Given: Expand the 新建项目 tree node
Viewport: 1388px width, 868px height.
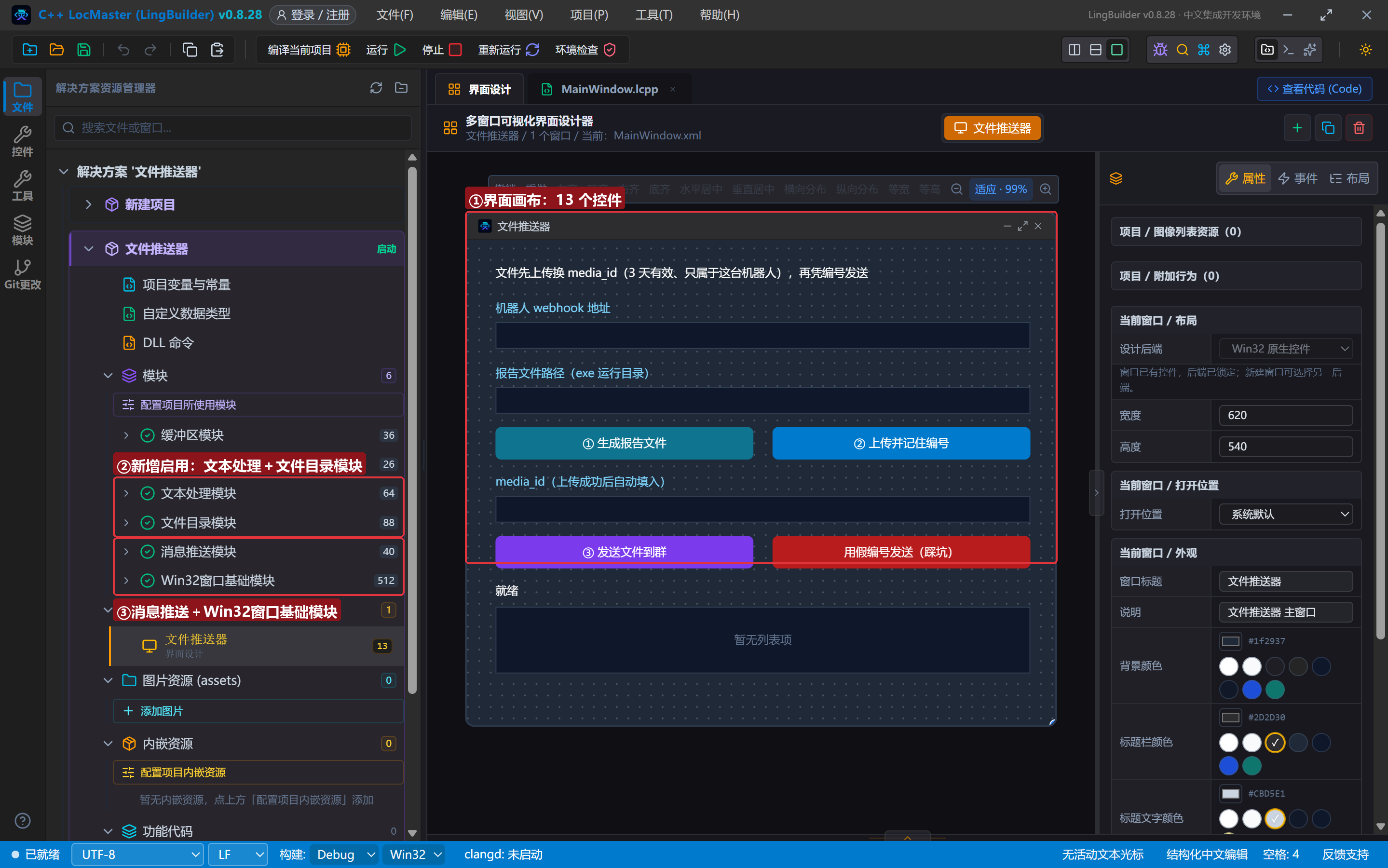Looking at the screenshot, I should pyautogui.click(x=88, y=204).
